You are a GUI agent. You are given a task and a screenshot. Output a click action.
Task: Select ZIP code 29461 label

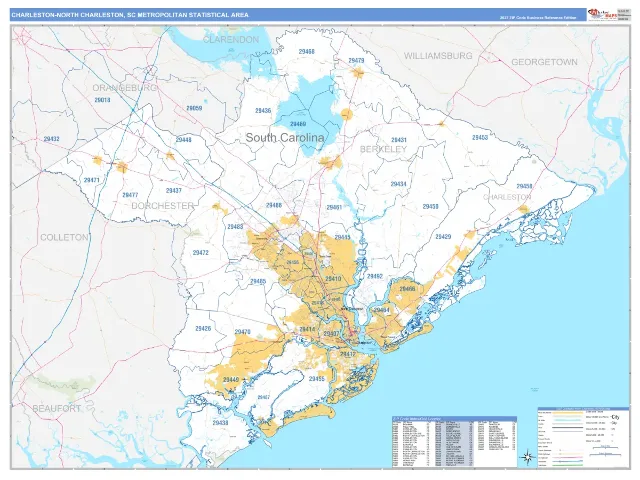click(x=334, y=207)
